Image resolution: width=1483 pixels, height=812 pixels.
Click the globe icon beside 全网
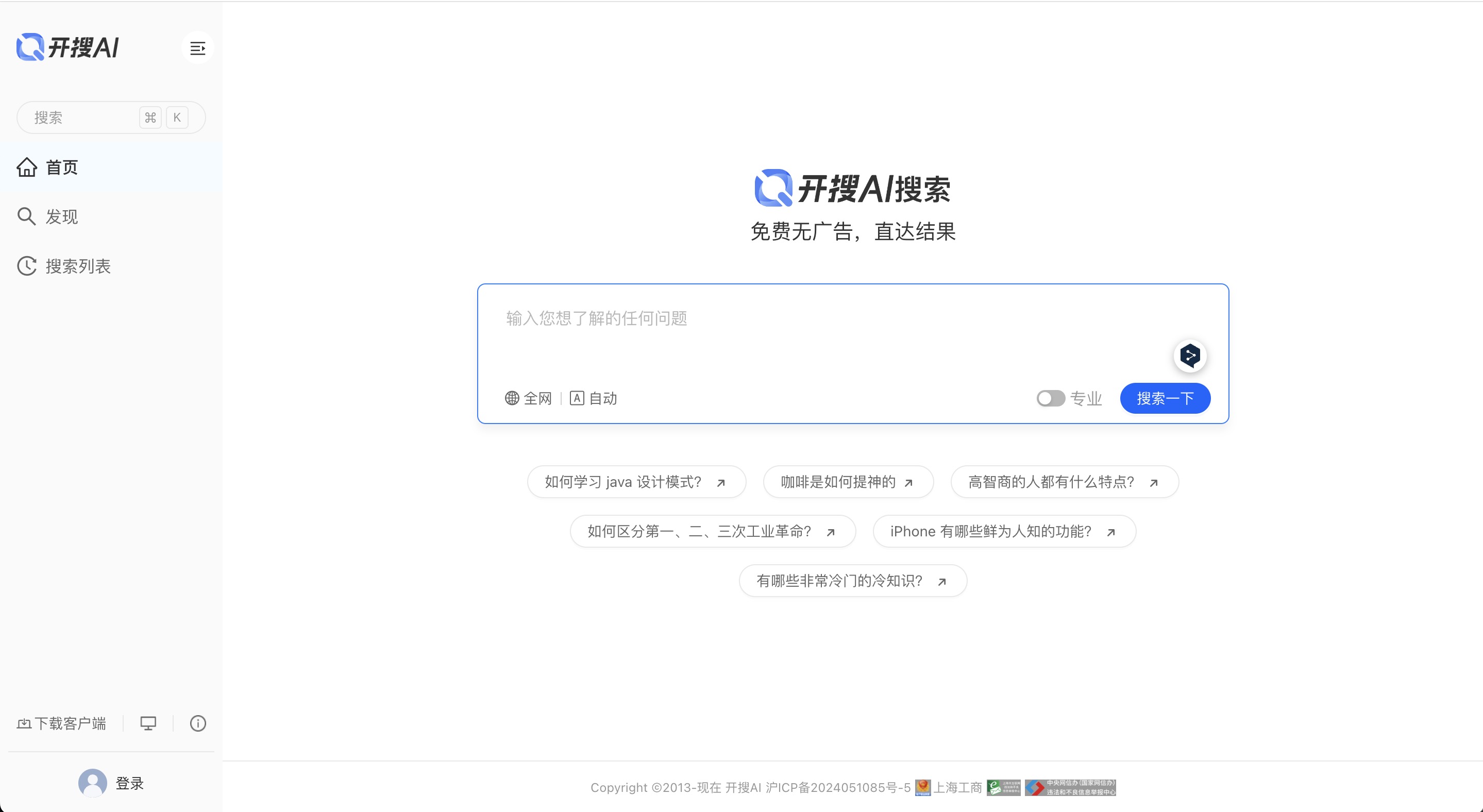[512, 398]
